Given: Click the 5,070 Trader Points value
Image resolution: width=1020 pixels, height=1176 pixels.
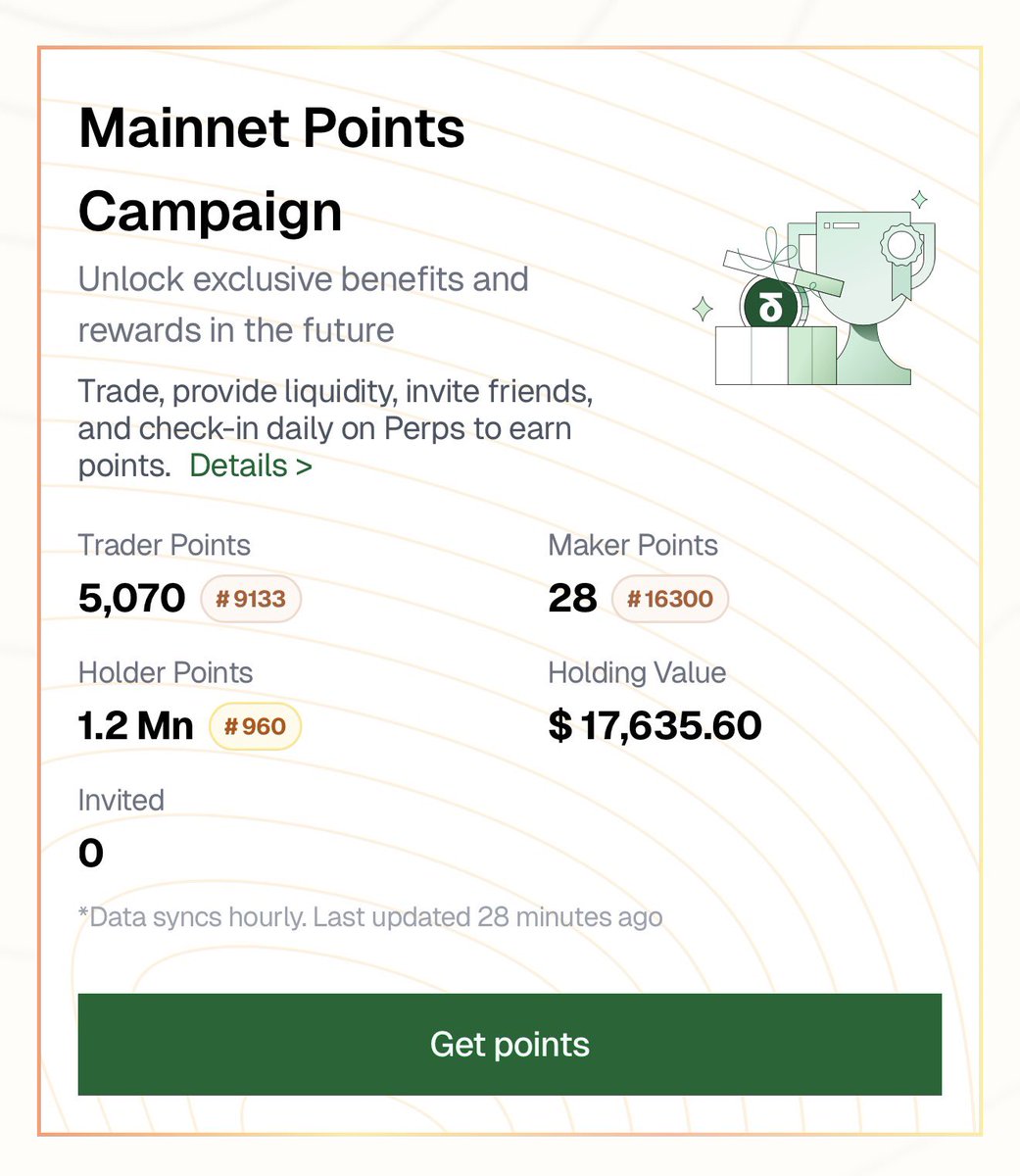Looking at the screenshot, I should pos(131,598).
